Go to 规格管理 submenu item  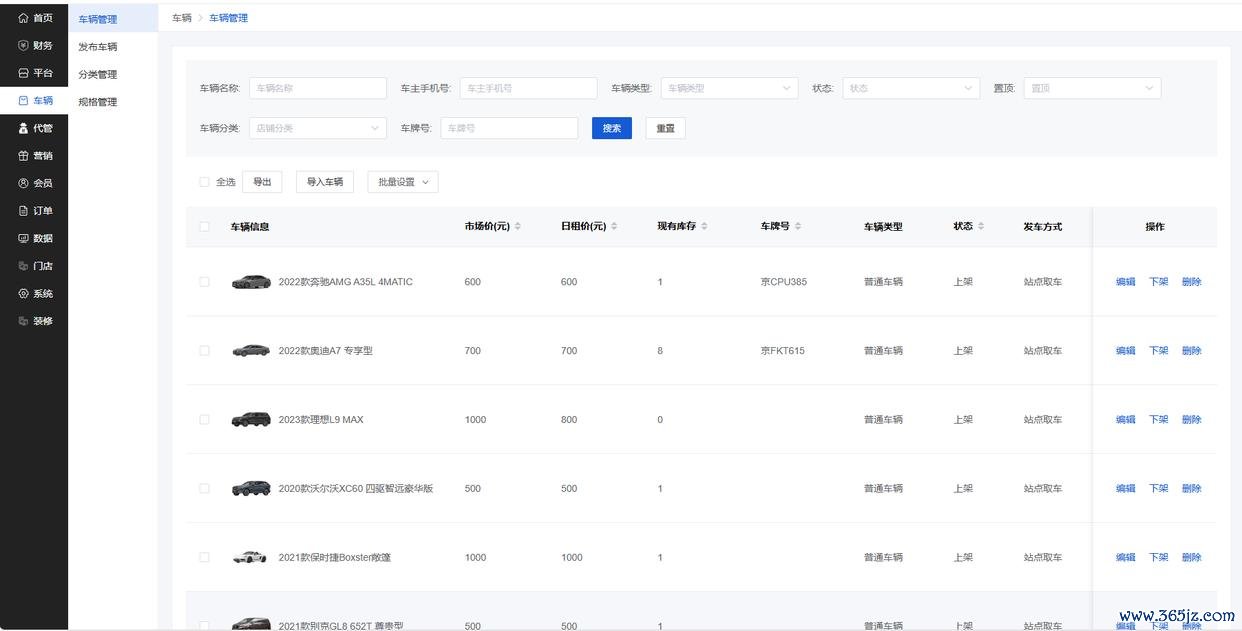coord(98,102)
